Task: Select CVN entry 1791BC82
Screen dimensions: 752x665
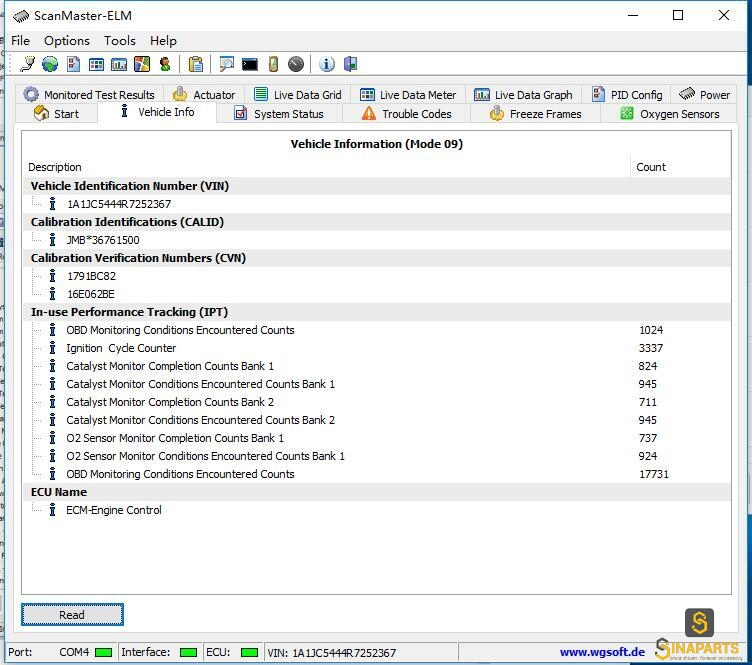Action: (91, 276)
